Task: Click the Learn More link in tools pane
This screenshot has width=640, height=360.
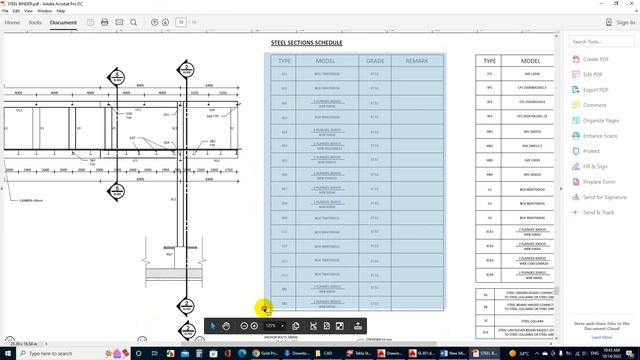Action: [x=602, y=337]
